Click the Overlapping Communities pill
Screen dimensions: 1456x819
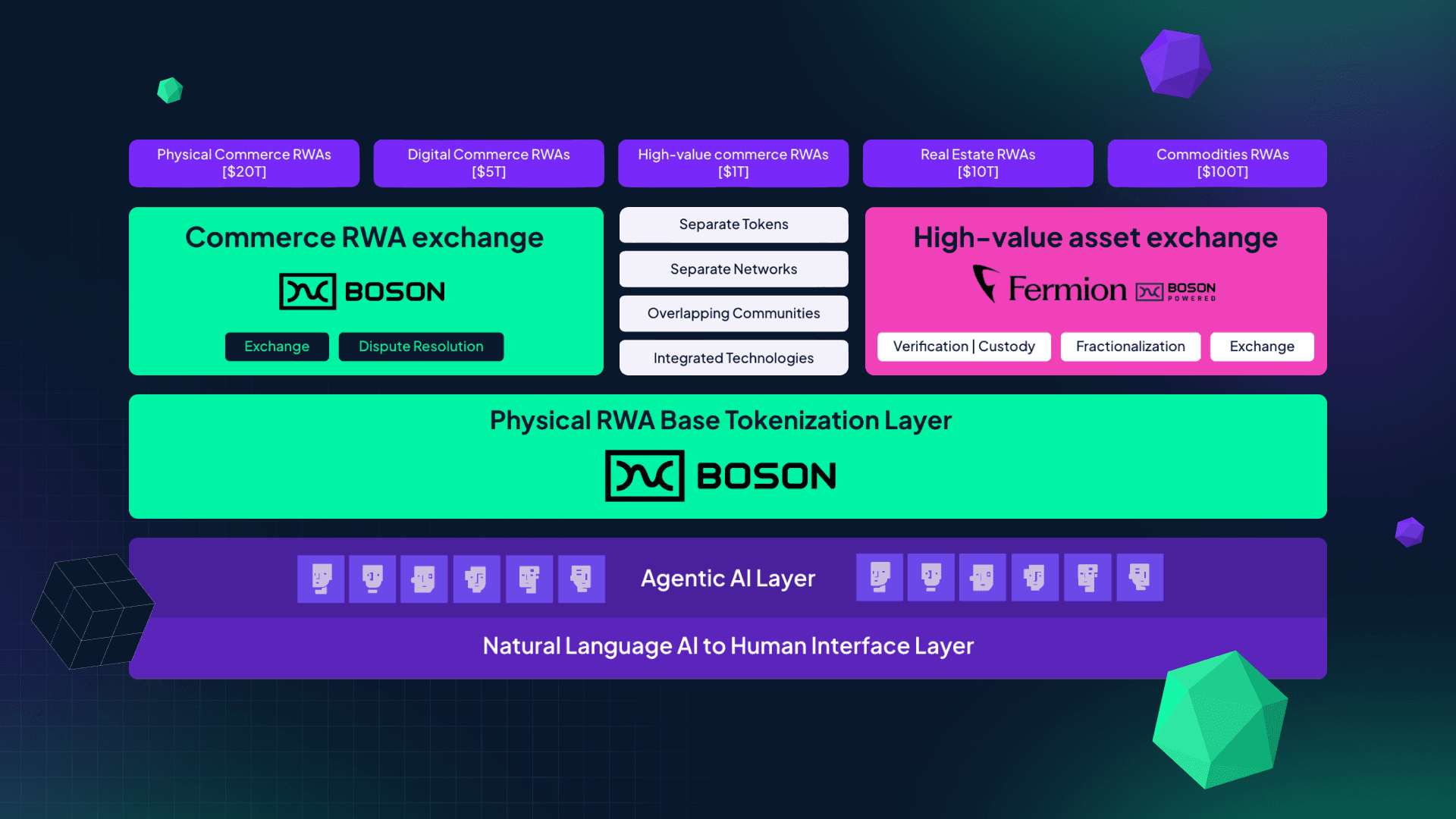click(x=733, y=313)
